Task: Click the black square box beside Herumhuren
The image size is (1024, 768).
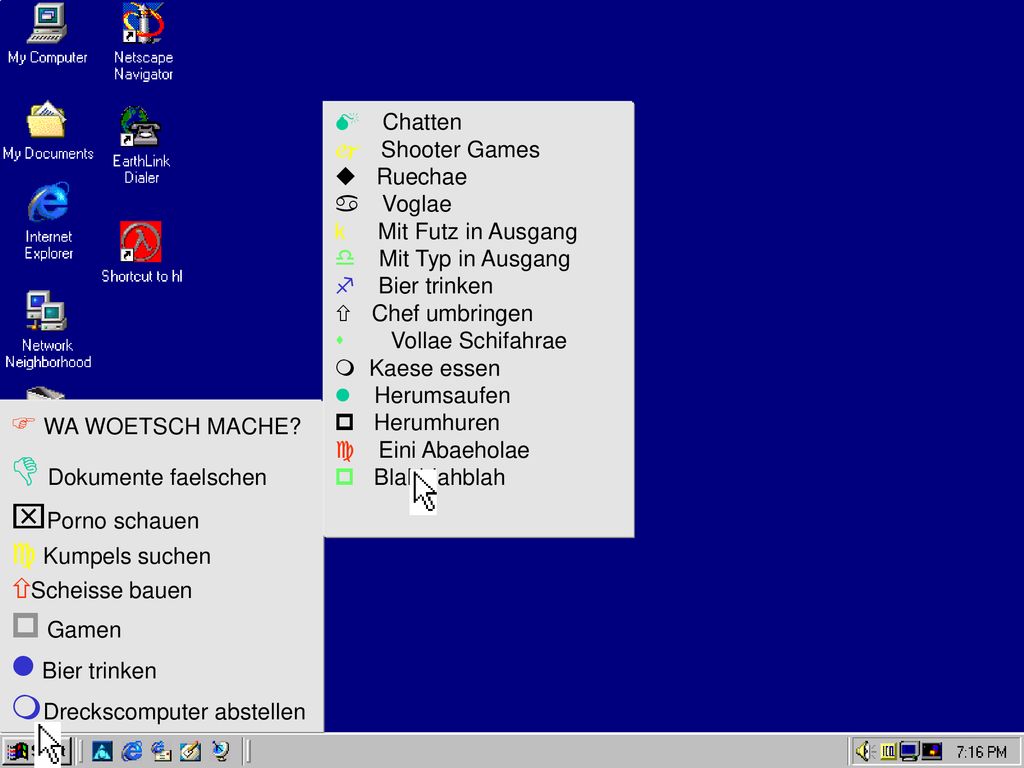Action: pos(344,422)
